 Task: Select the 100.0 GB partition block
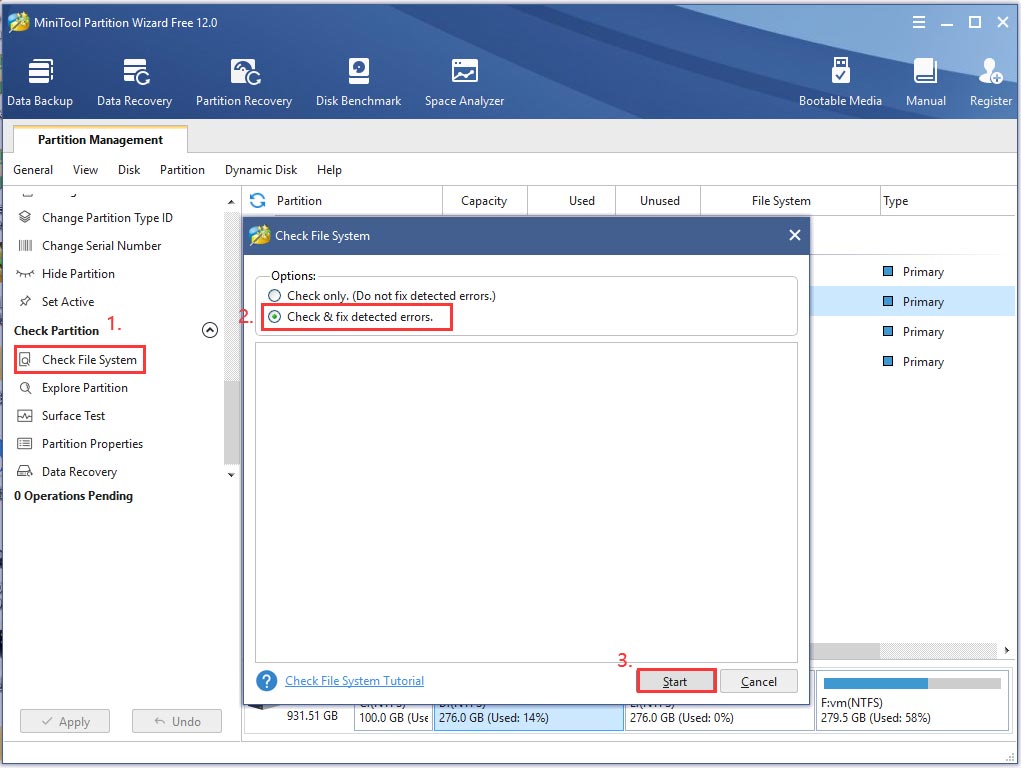[x=393, y=718]
